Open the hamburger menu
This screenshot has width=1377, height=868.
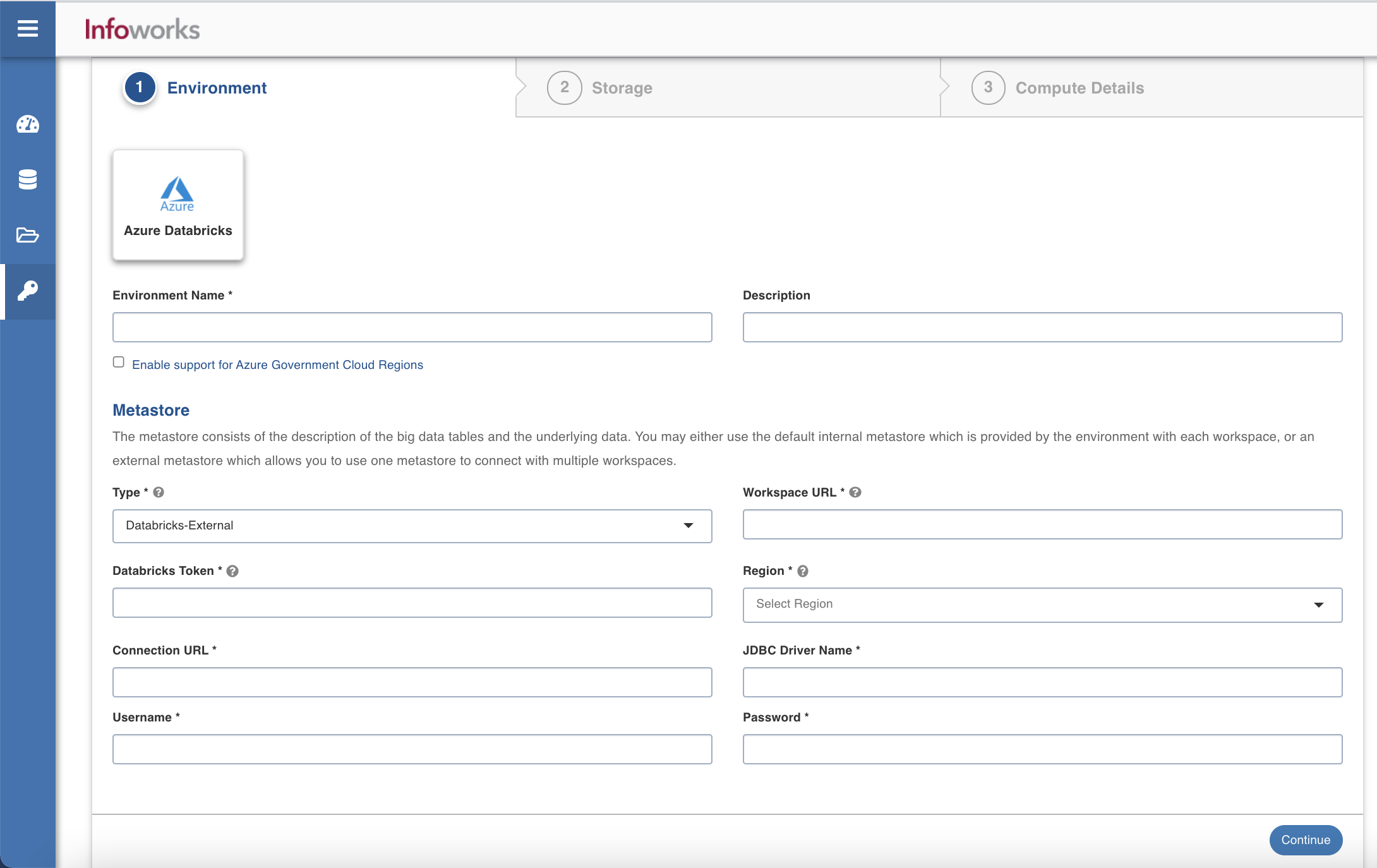(x=28, y=28)
